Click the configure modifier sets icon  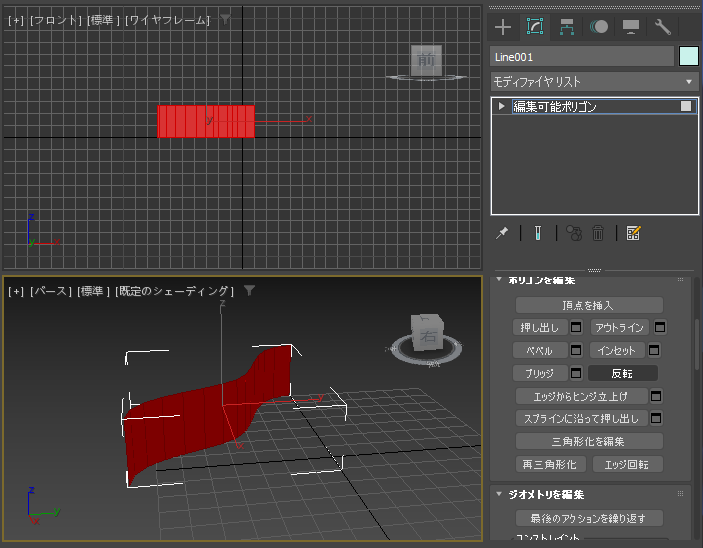pos(632,233)
